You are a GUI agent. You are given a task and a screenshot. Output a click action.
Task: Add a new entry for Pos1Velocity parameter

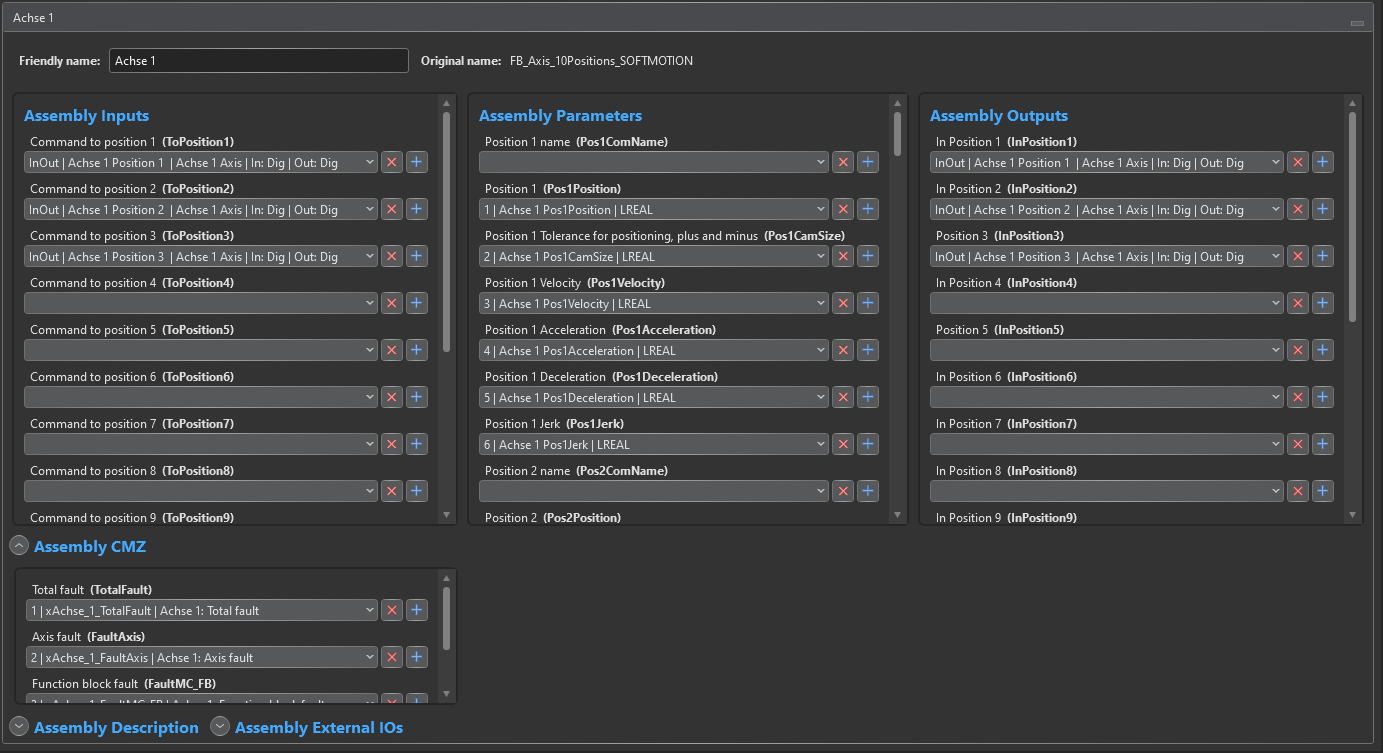click(x=868, y=303)
